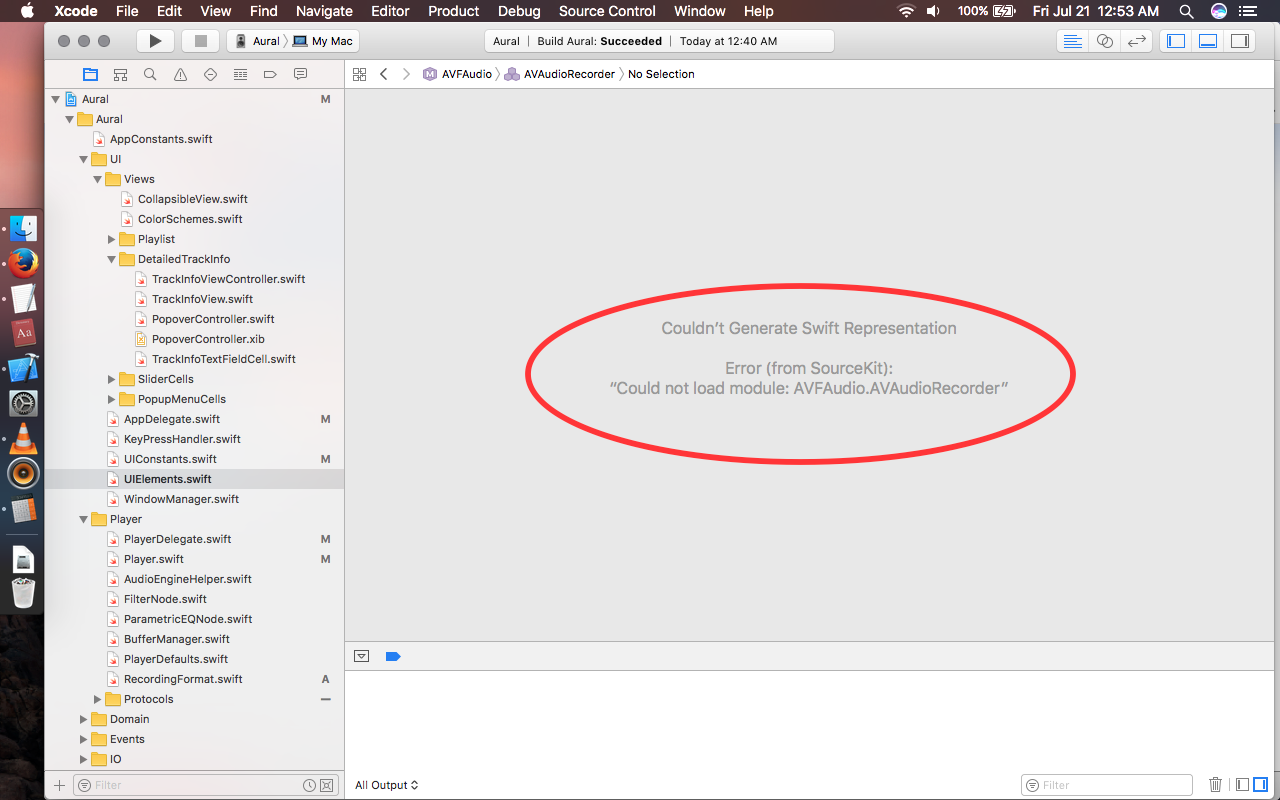Toggle breakpoints activation in debug bar
1280x800 pixels.
tap(393, 656)
